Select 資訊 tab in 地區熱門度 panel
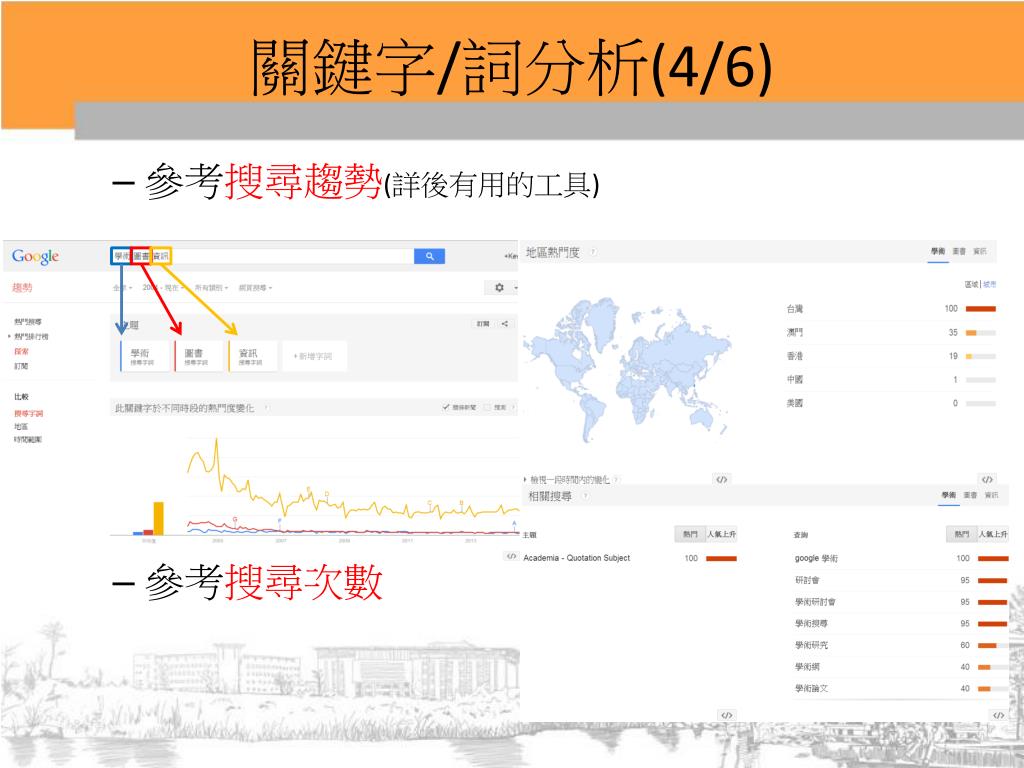1024x768 pixels. 980,251
